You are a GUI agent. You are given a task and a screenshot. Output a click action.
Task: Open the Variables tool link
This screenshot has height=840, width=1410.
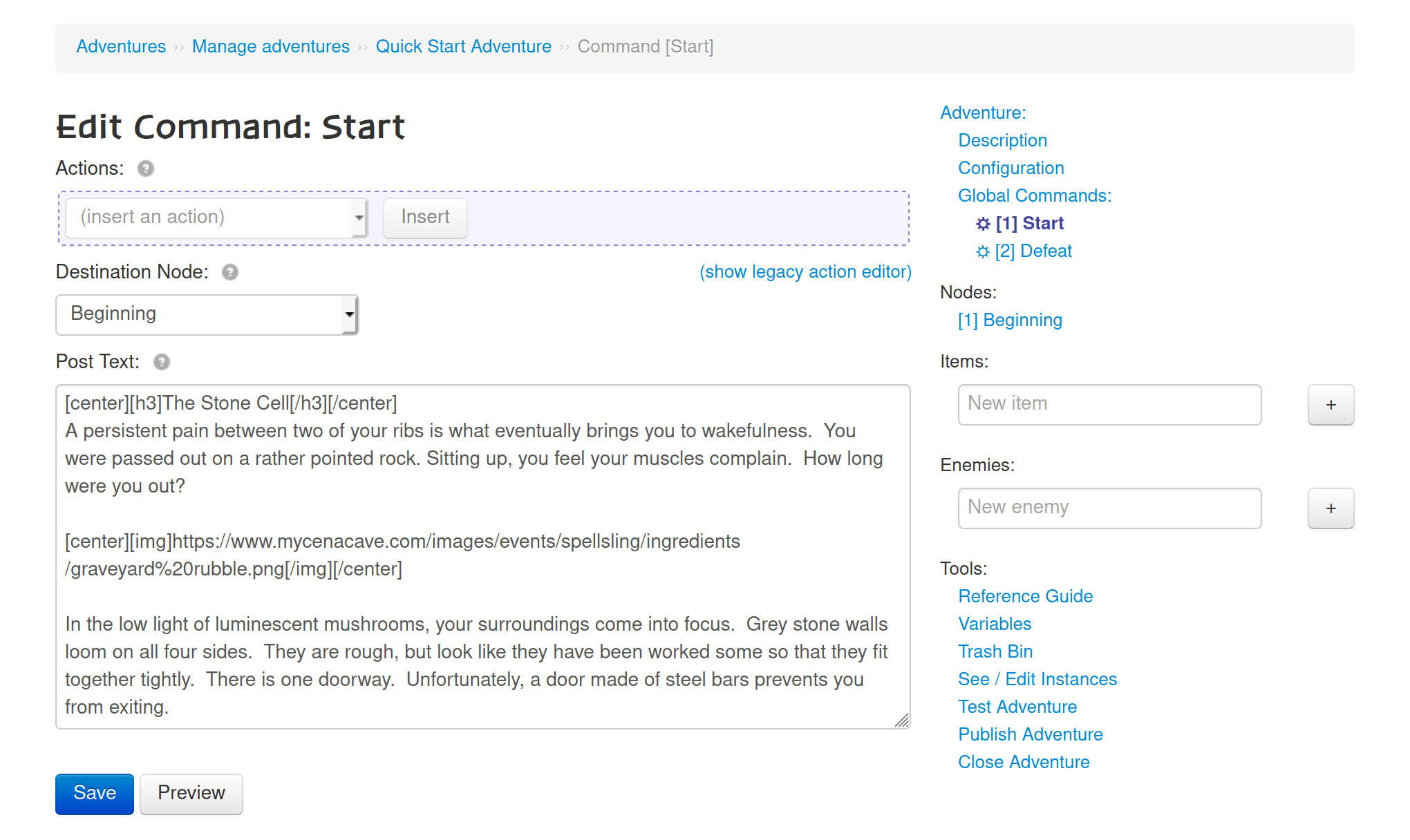coord(995,624)
